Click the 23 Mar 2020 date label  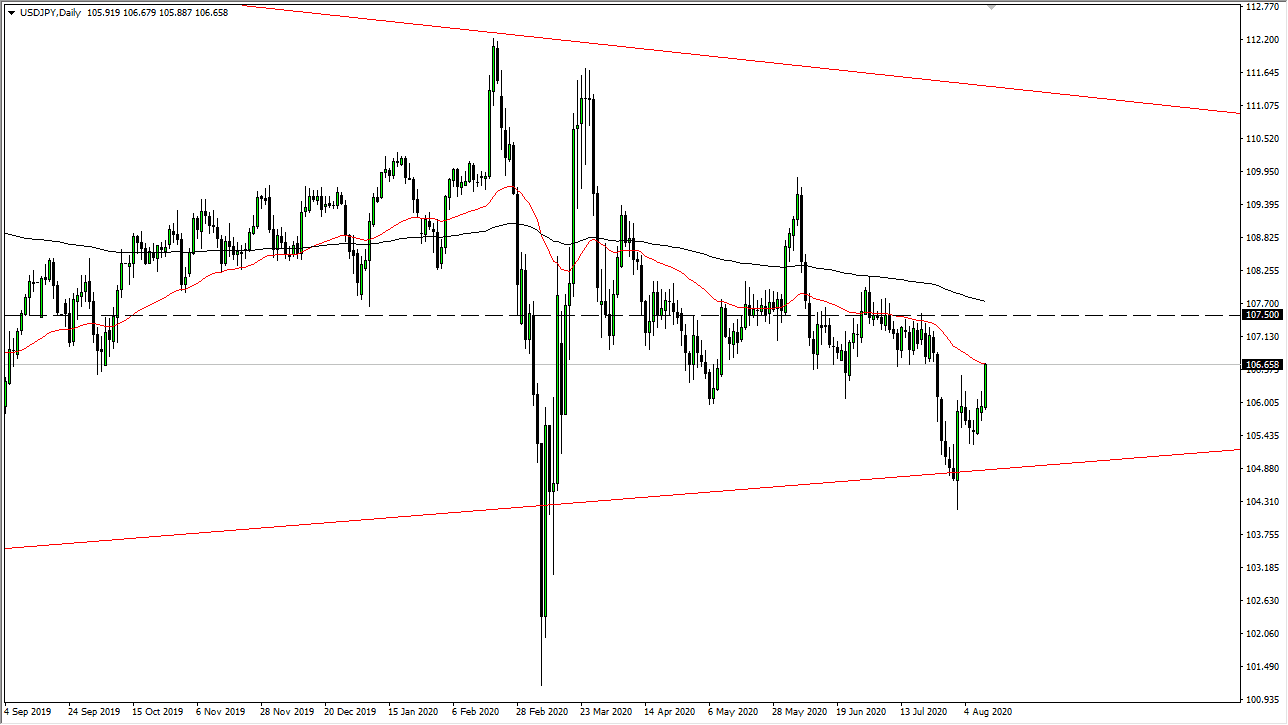pyautogui.click(x=604, y=711)
